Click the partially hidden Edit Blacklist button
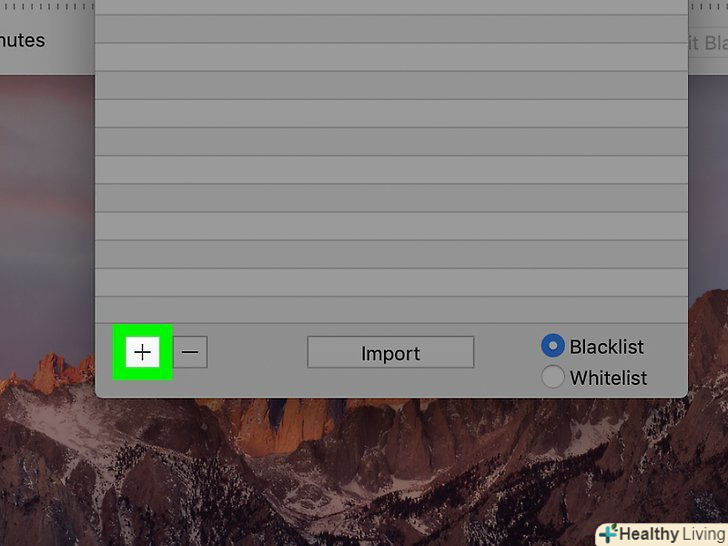 708,43
